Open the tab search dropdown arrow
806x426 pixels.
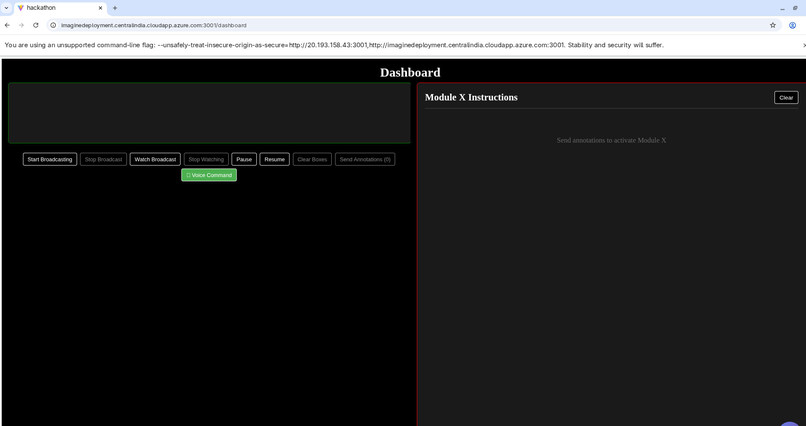pyautogui.click(x=6, y=8)
